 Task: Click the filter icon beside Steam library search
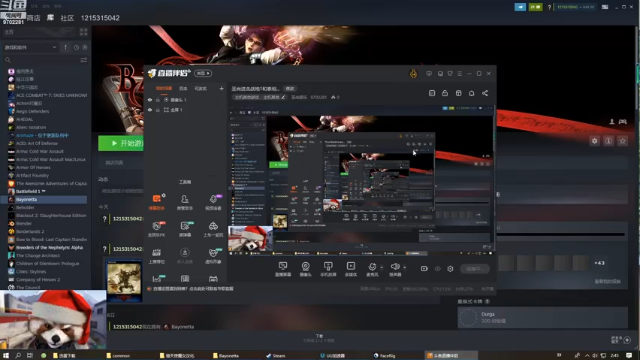[x=84, y=60]
